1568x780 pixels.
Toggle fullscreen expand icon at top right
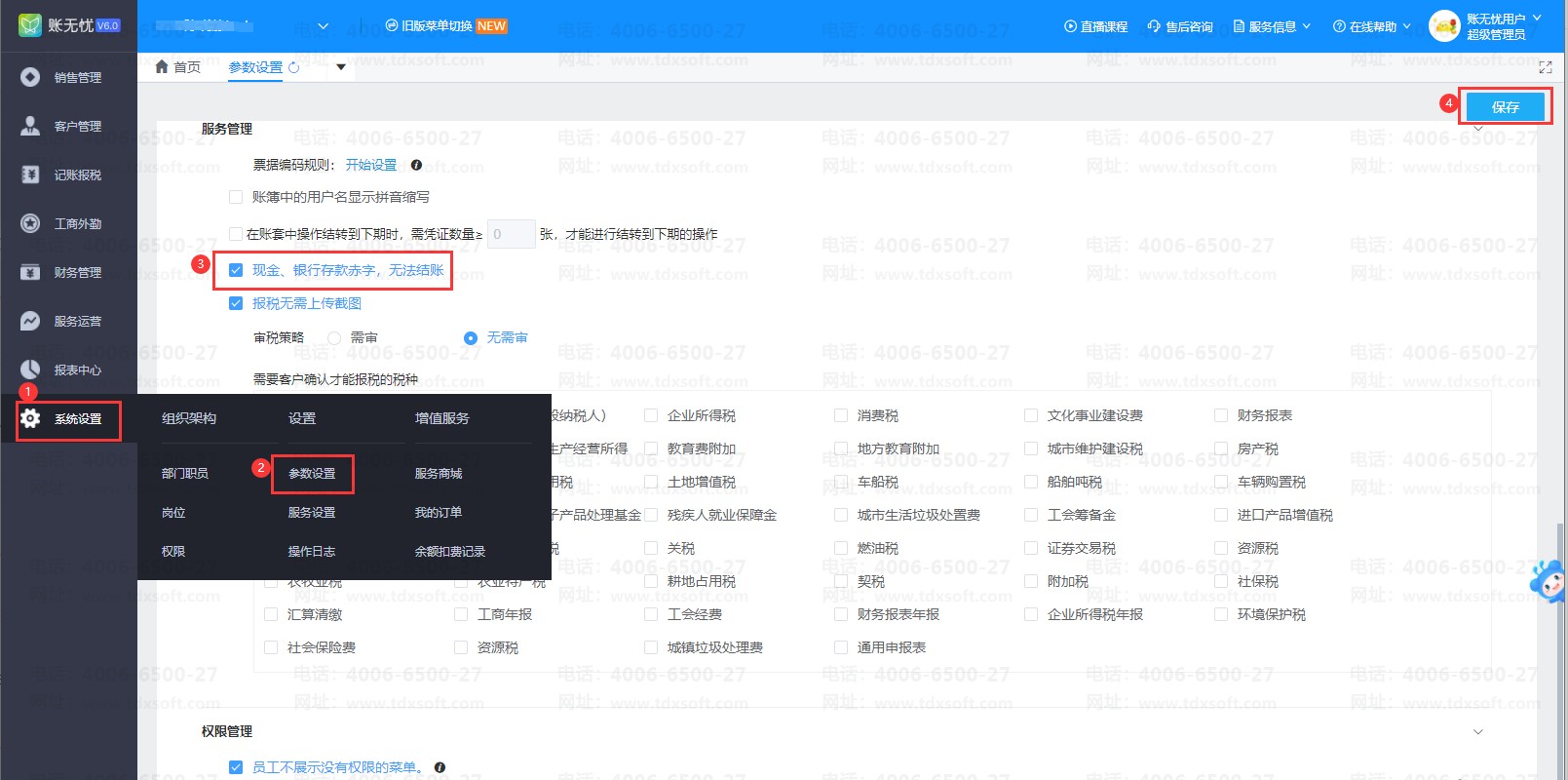tap(1545, 67)
